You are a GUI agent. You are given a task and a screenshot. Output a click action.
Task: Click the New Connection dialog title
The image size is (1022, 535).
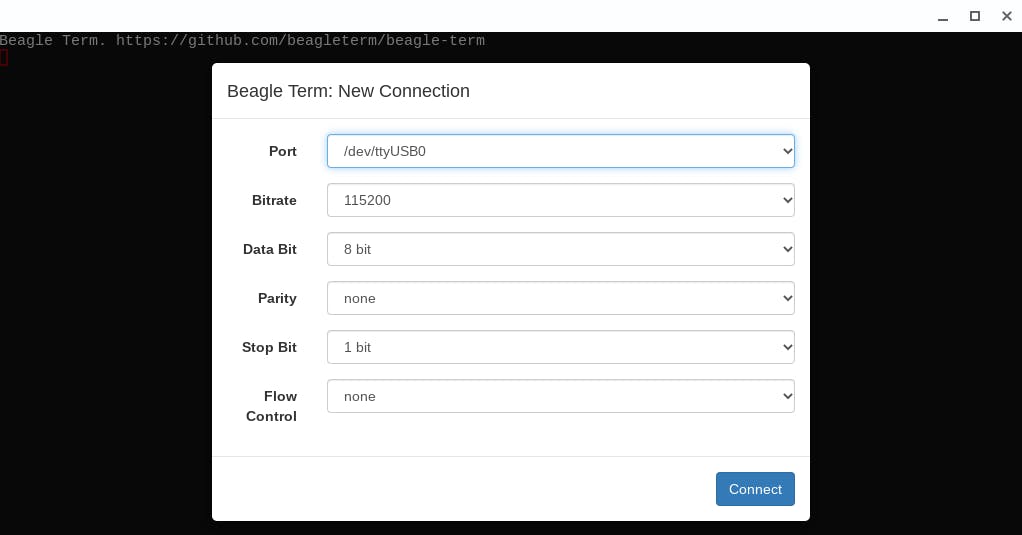pyautogui.click(x=348, y=91)
